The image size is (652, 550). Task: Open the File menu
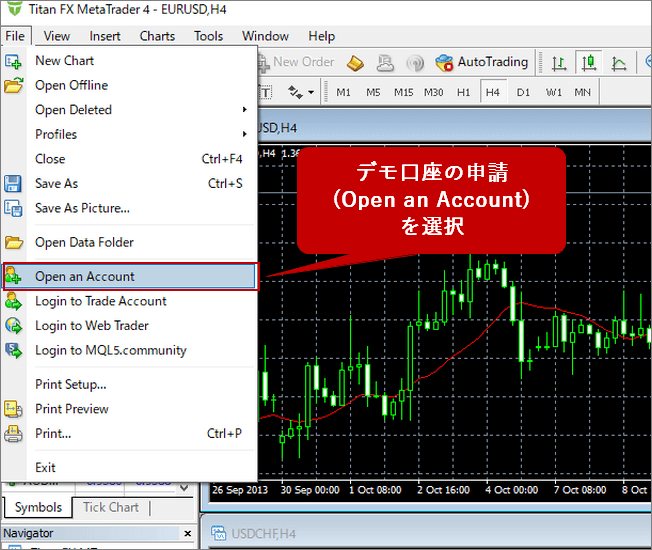click(x=15, y=36)
